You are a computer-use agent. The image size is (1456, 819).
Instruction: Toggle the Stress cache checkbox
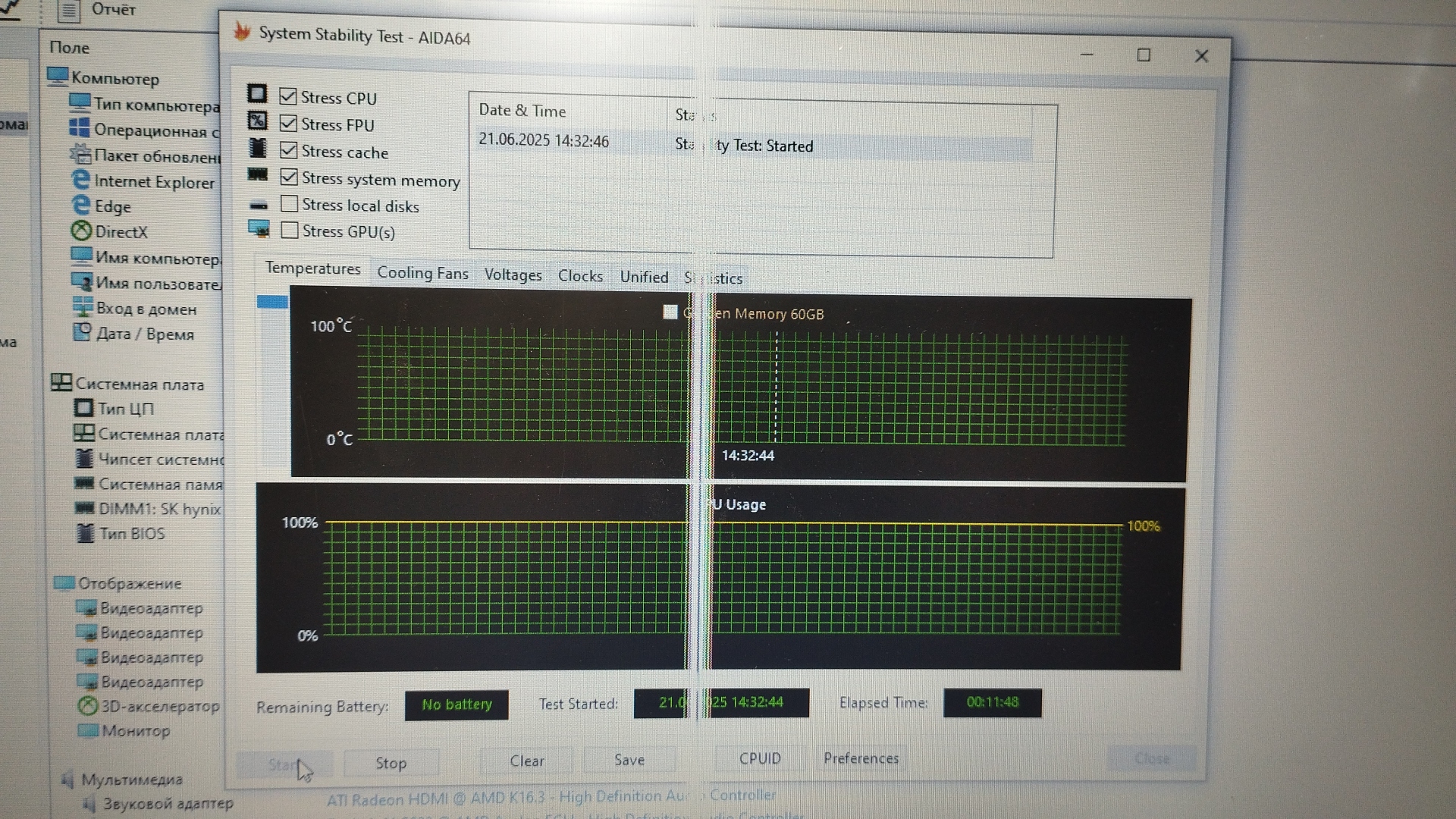pos(288,150)
